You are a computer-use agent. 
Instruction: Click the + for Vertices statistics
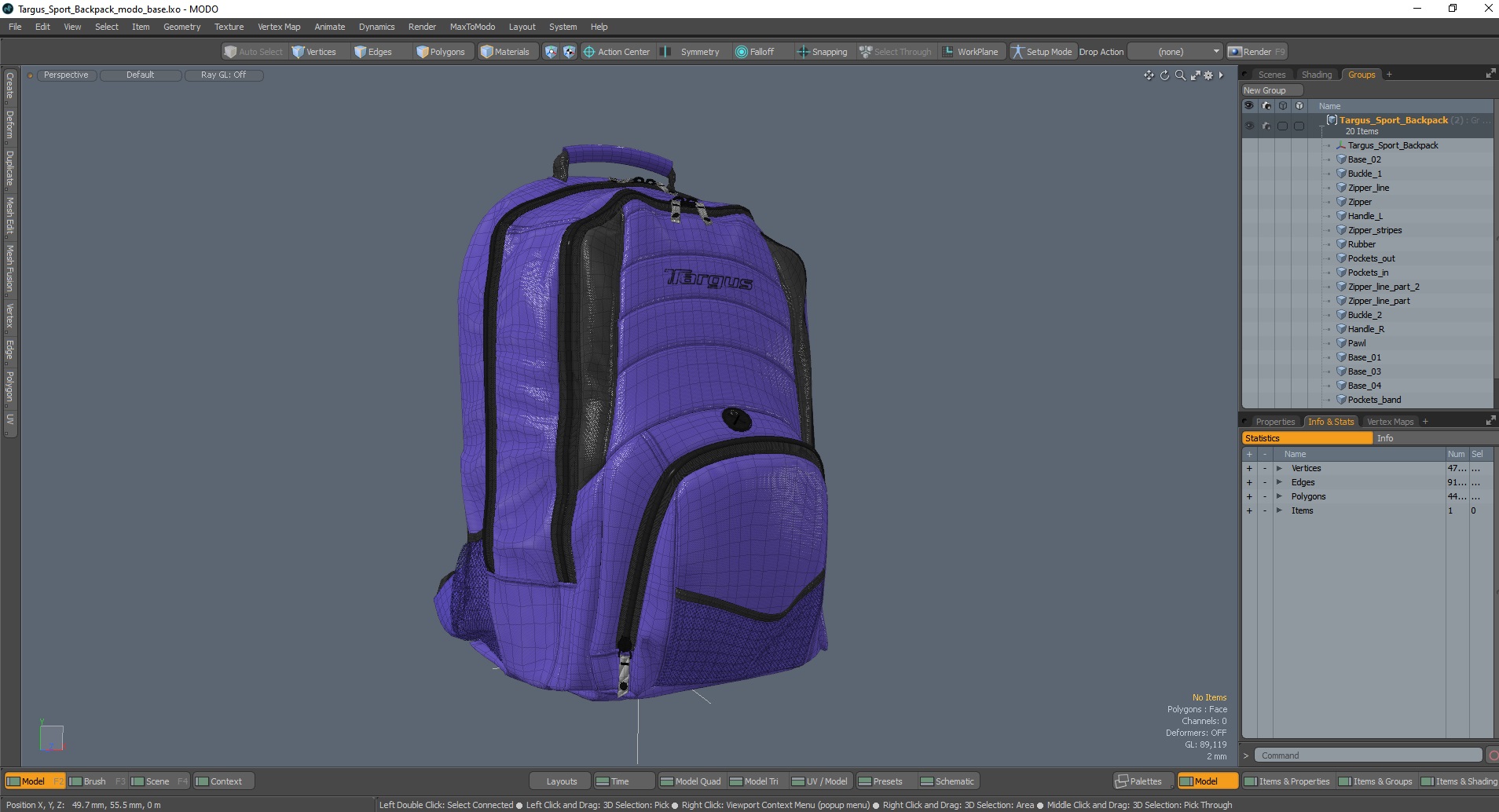pyautogui.click(x=1249, y=469)
